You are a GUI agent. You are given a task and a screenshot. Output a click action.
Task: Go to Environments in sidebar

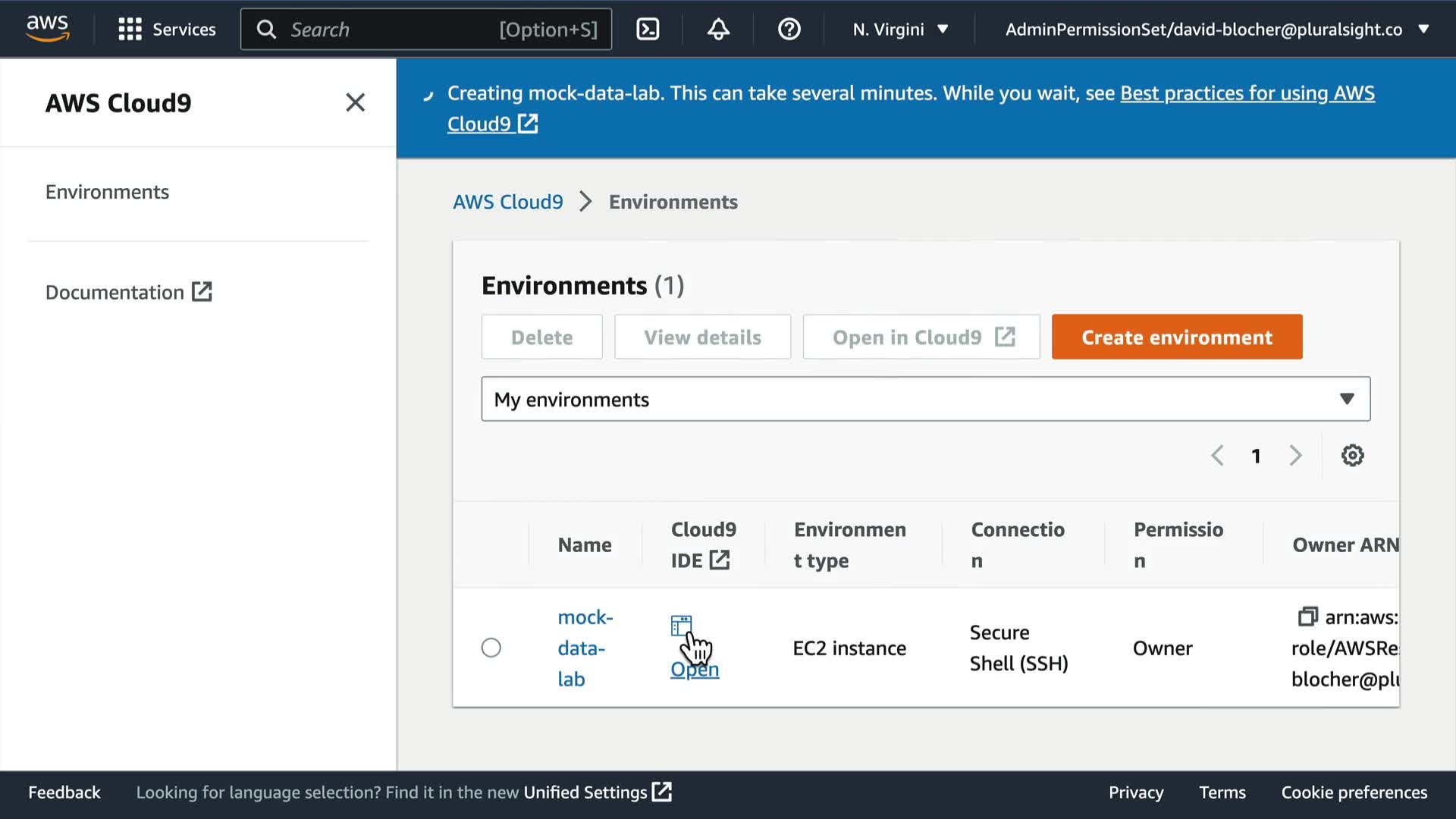[107, 192]
